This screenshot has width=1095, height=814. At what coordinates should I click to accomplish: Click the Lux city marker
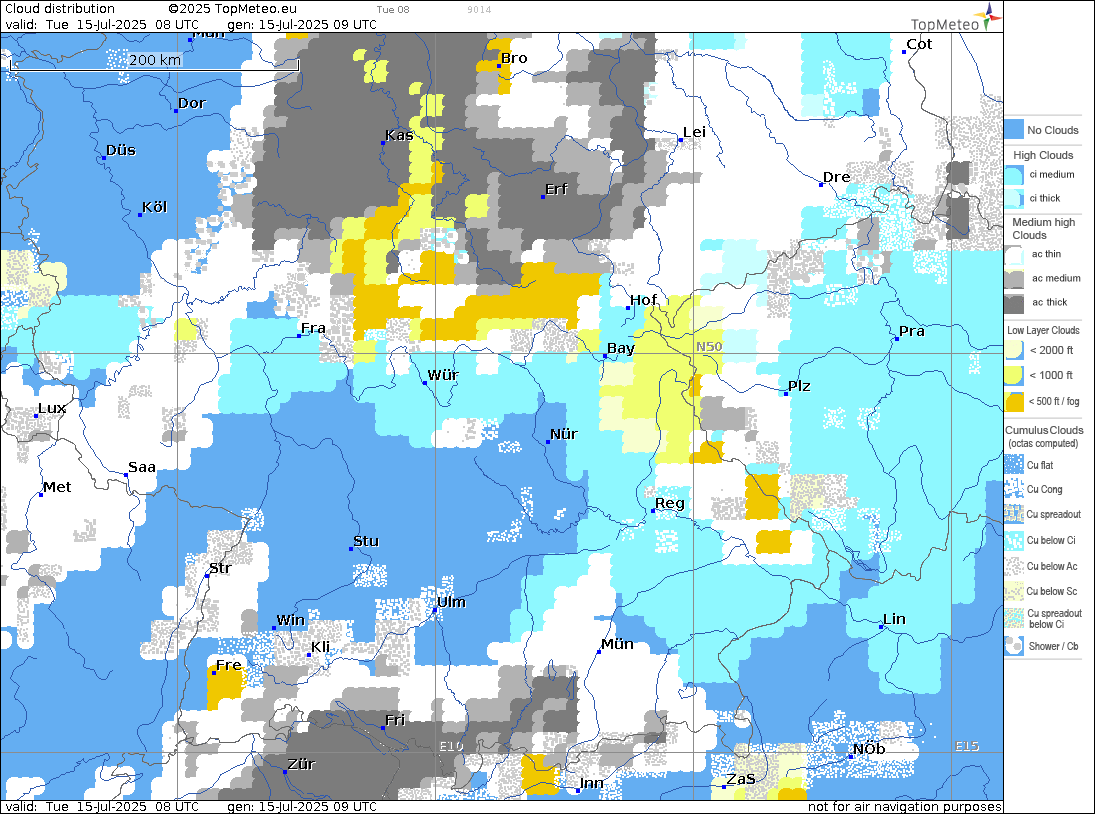tap(36, 415)
